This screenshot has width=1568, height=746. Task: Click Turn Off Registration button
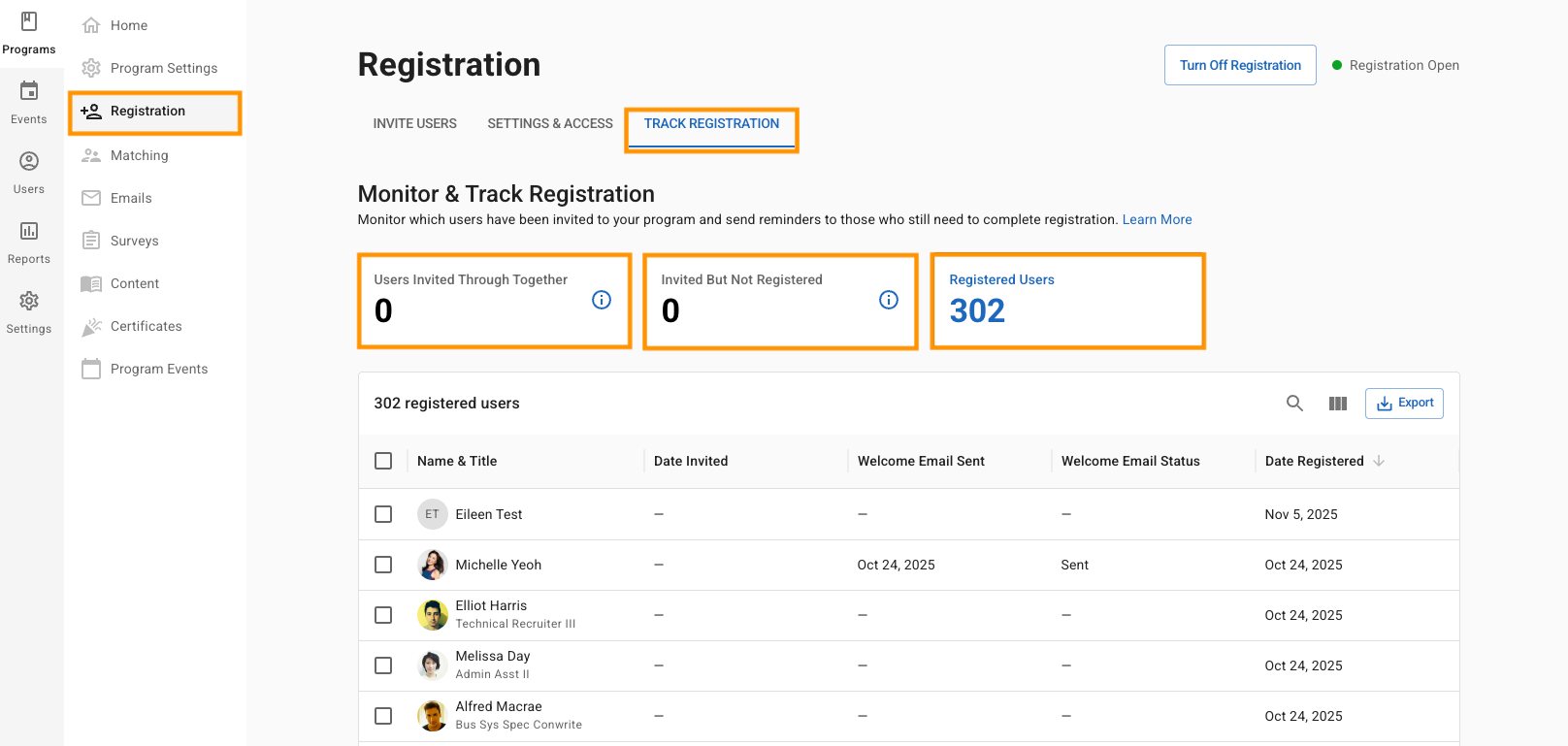point(1239,65)
